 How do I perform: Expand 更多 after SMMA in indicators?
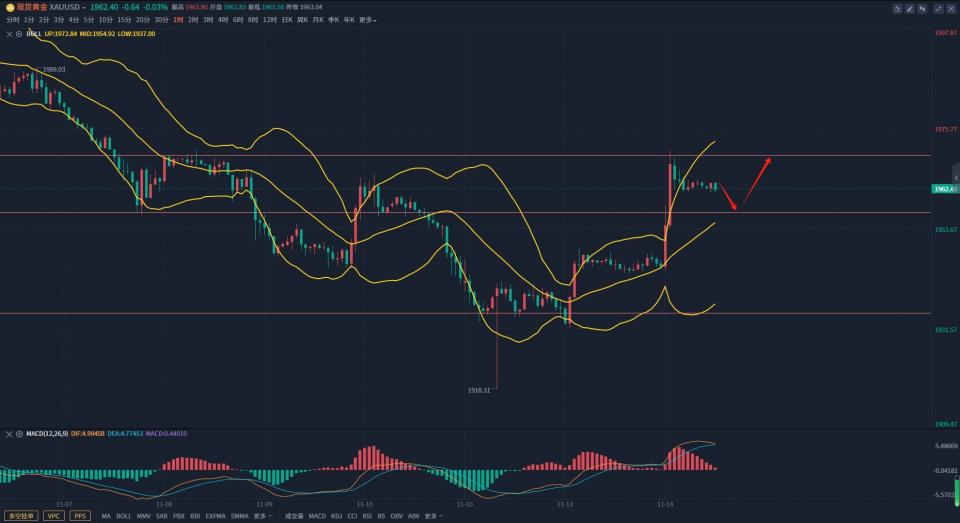tap(263, 516)
